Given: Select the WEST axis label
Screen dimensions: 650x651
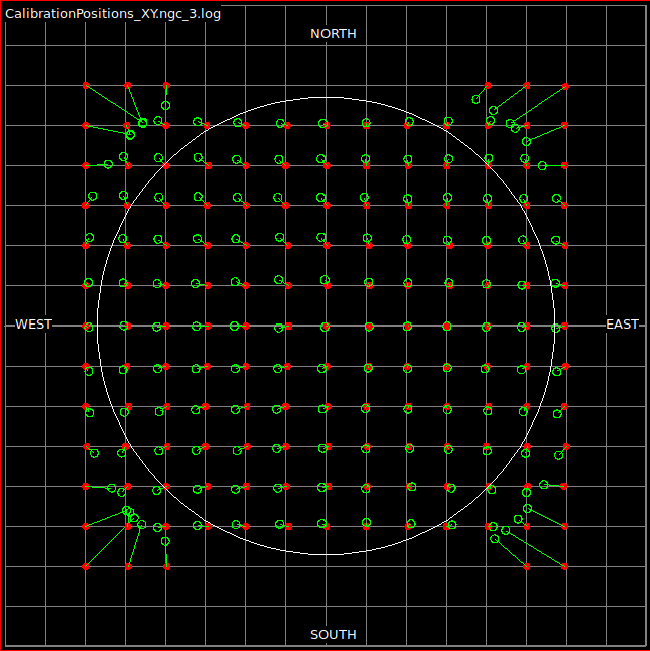Looking at the screenshot, I should coord(34,325).
